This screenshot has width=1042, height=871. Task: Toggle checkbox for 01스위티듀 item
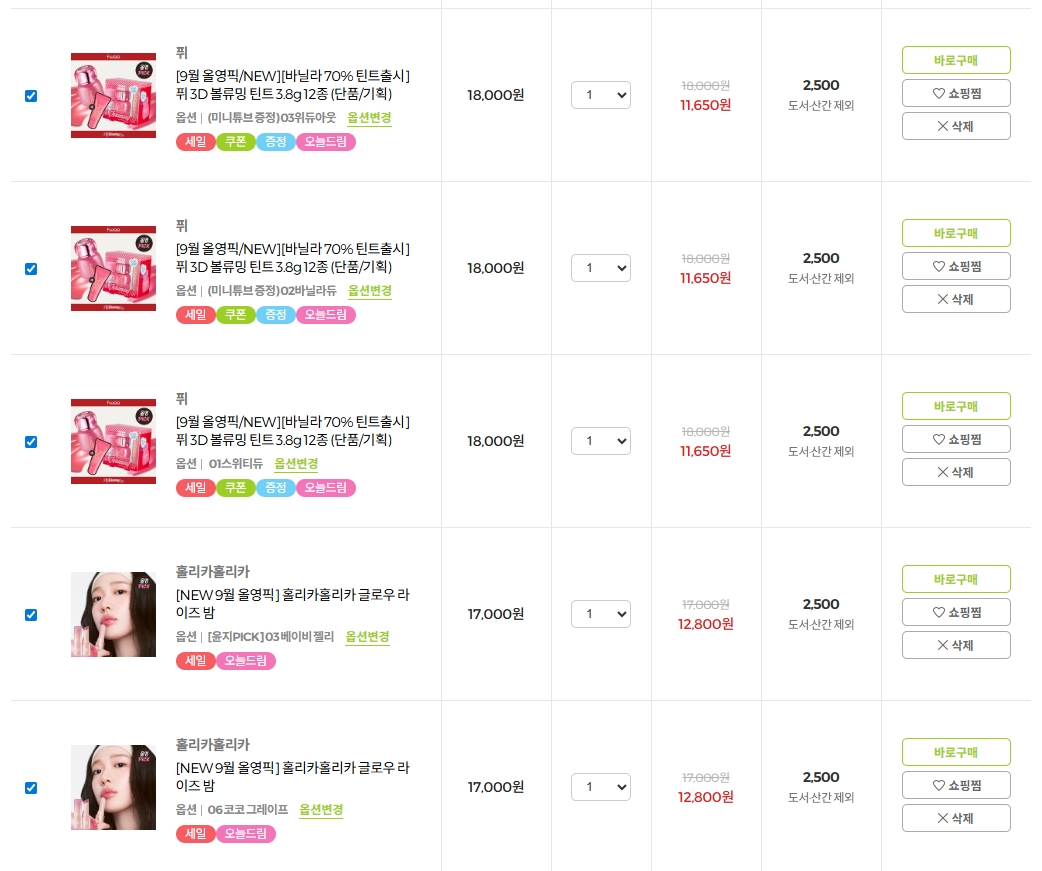tap(31, 442)
